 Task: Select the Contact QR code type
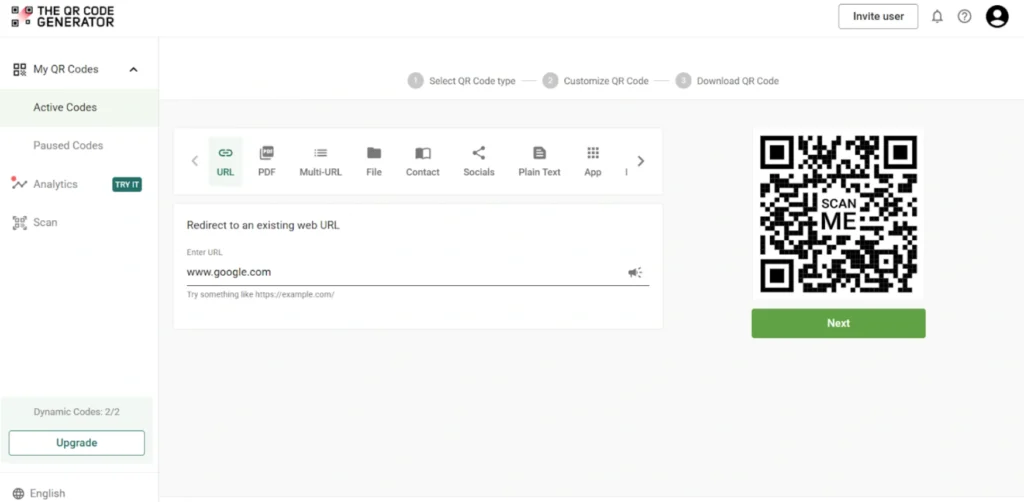423,161
